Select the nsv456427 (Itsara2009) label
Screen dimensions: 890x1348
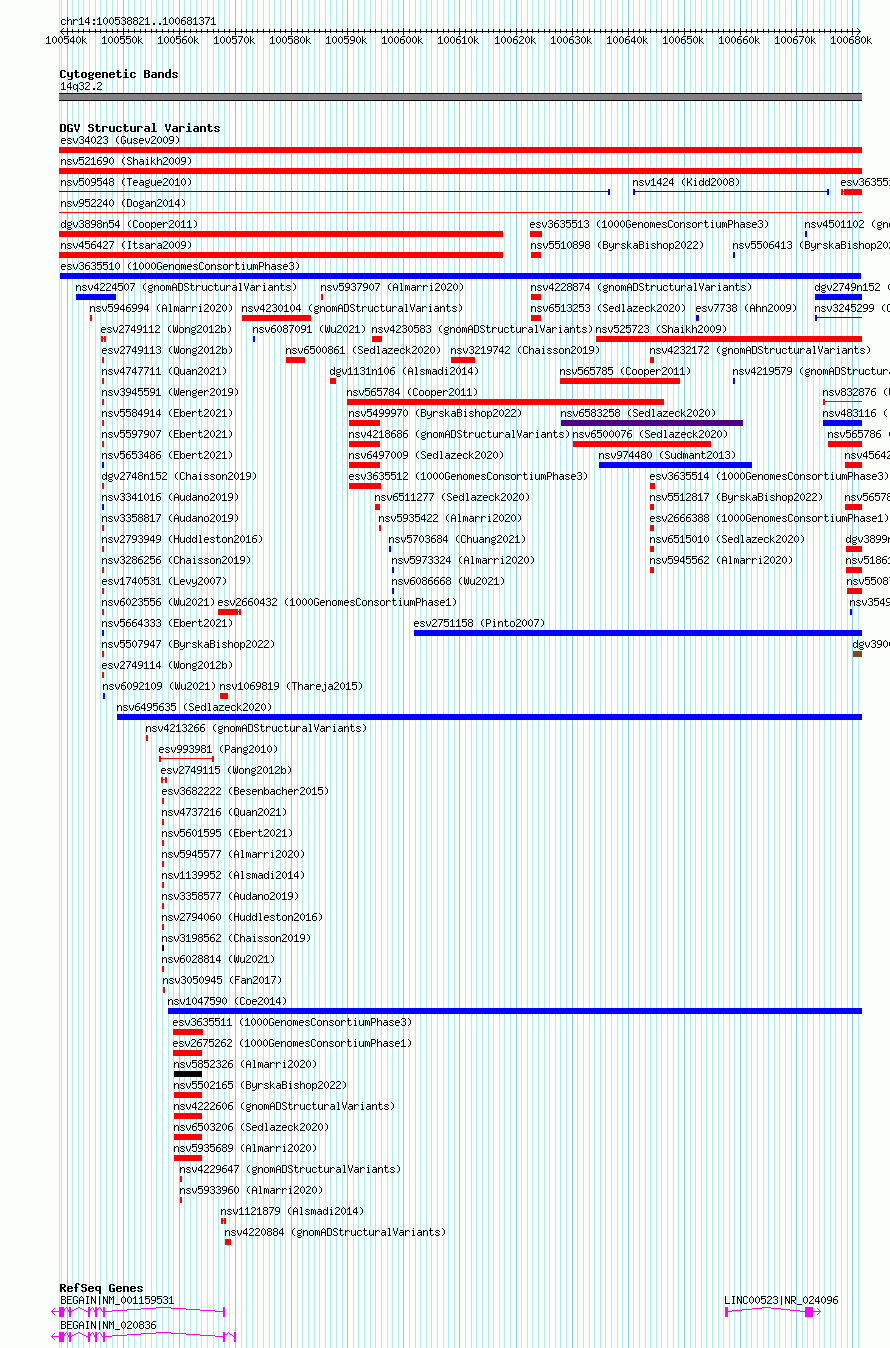[x=125, y=245]
